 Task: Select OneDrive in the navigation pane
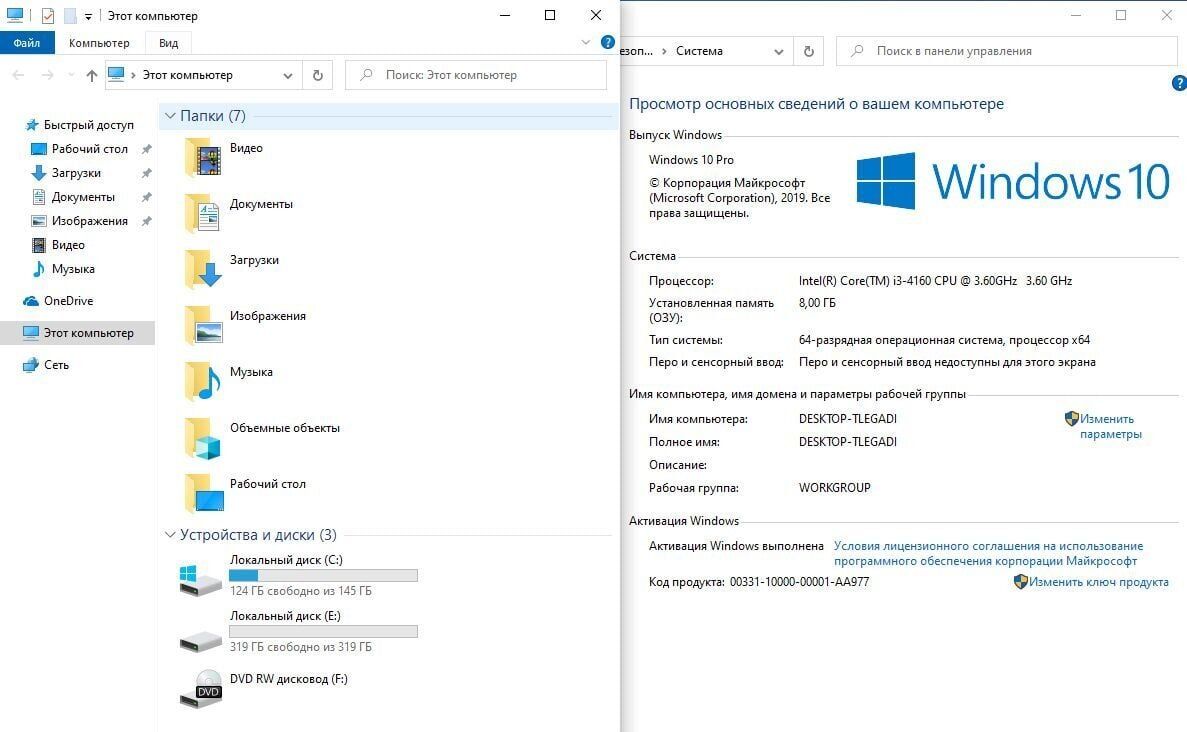[x=68, y=301]
